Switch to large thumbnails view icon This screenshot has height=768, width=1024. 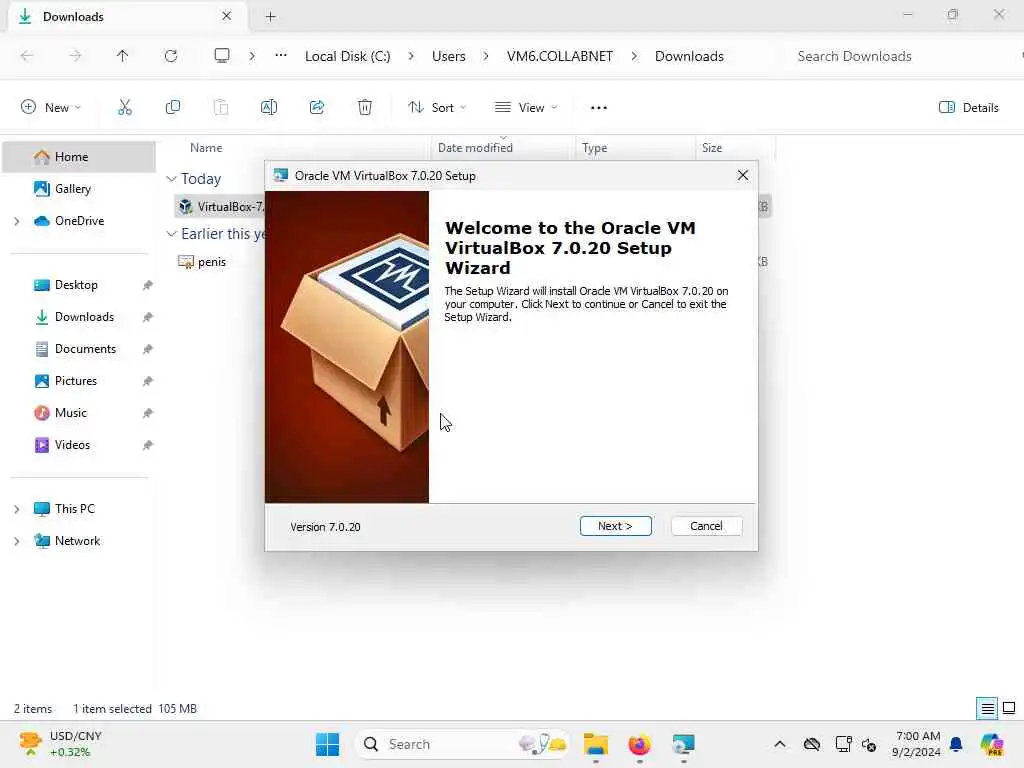coord(1009,709)
